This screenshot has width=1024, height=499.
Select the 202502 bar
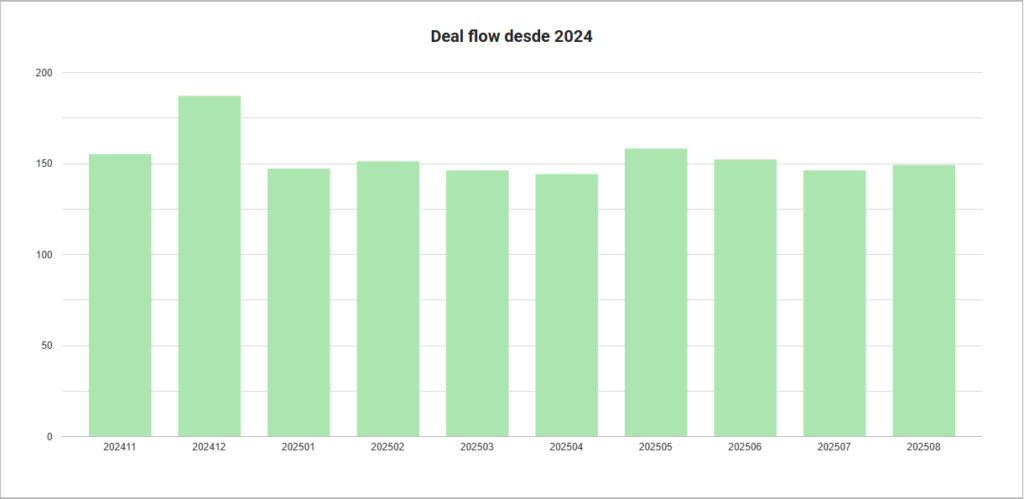click(x=388, y=298)
